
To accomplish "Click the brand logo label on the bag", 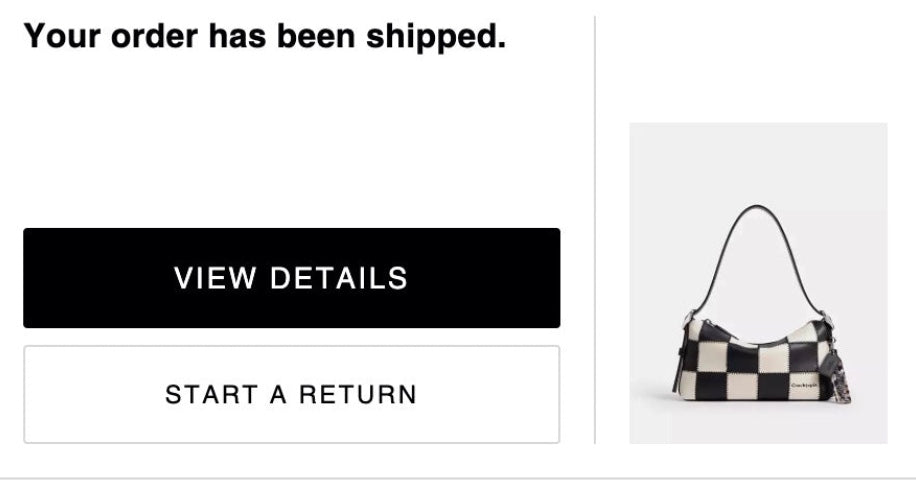I will (803, 384).
